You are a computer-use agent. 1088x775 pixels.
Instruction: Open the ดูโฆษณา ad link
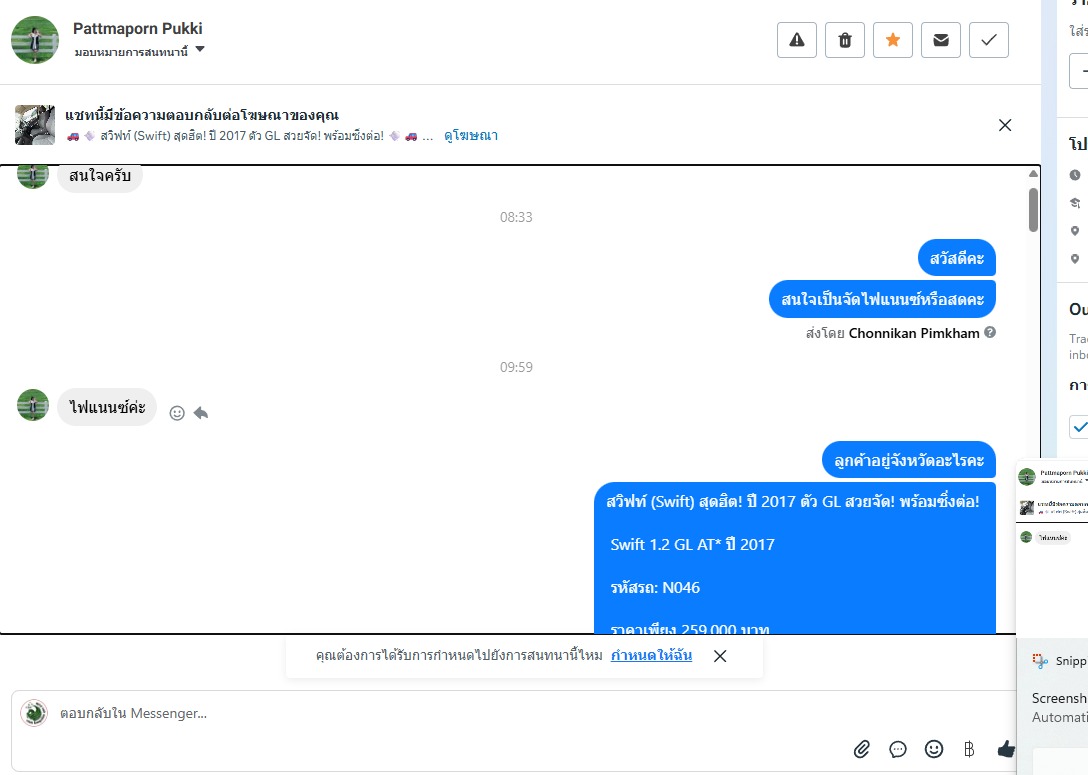click(x=470, y=136)
